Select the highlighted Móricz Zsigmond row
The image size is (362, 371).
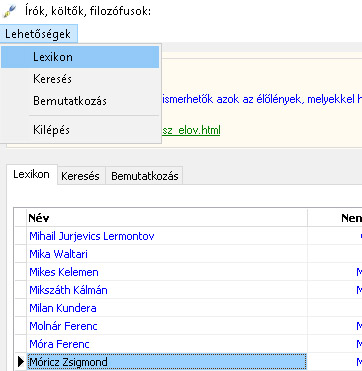click(167, 362)
